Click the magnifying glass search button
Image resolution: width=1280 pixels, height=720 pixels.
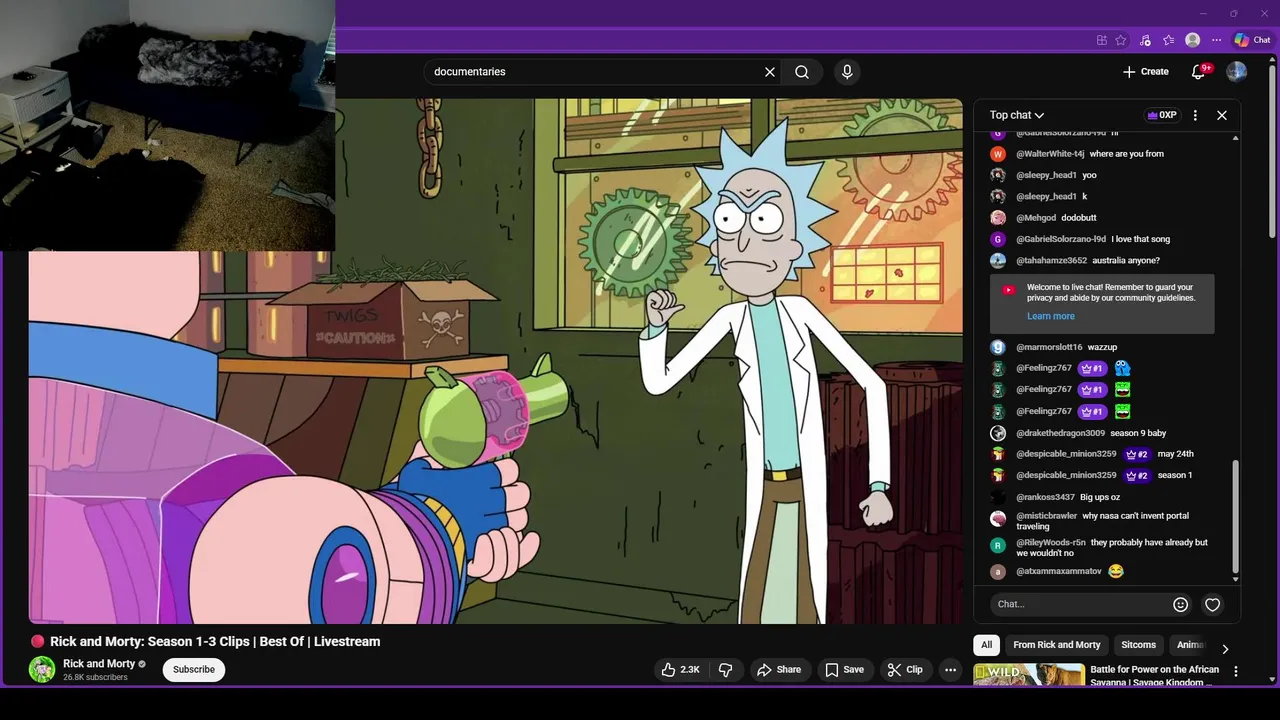[x=802, y=72]
